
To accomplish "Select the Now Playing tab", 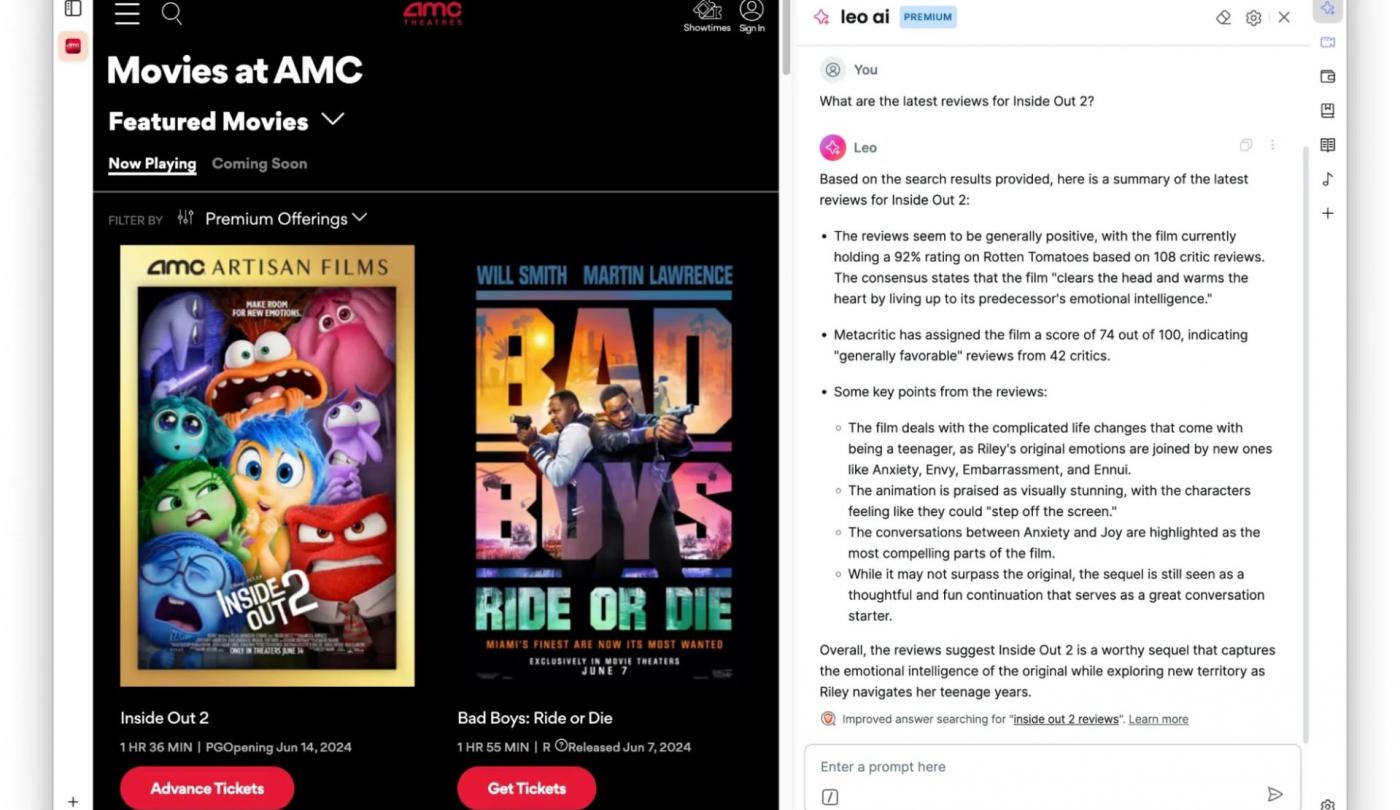I will (x=152, y=164).
